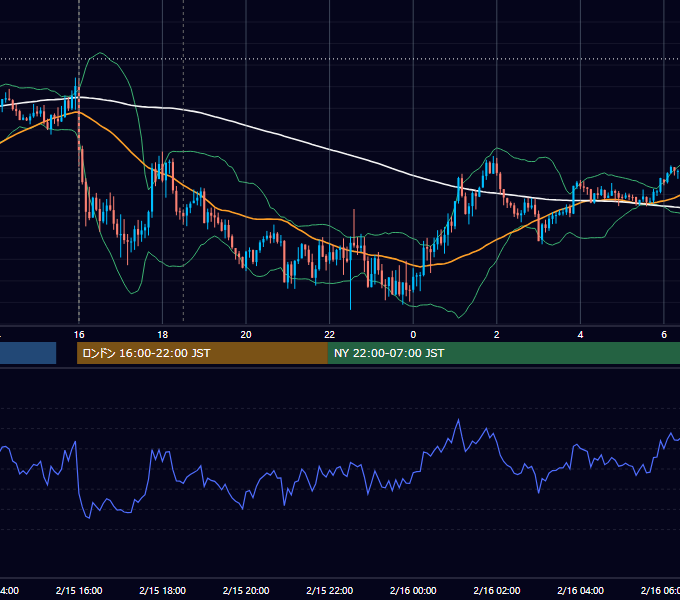Click hour label 2 on price chart axis
This screenshot has width=680, height=600.
click(497, 335)
